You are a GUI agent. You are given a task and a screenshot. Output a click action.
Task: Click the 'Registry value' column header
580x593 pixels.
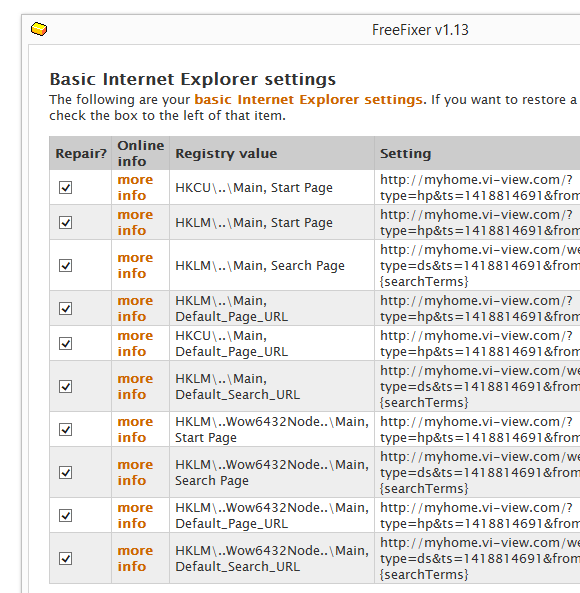coord(272,153)
